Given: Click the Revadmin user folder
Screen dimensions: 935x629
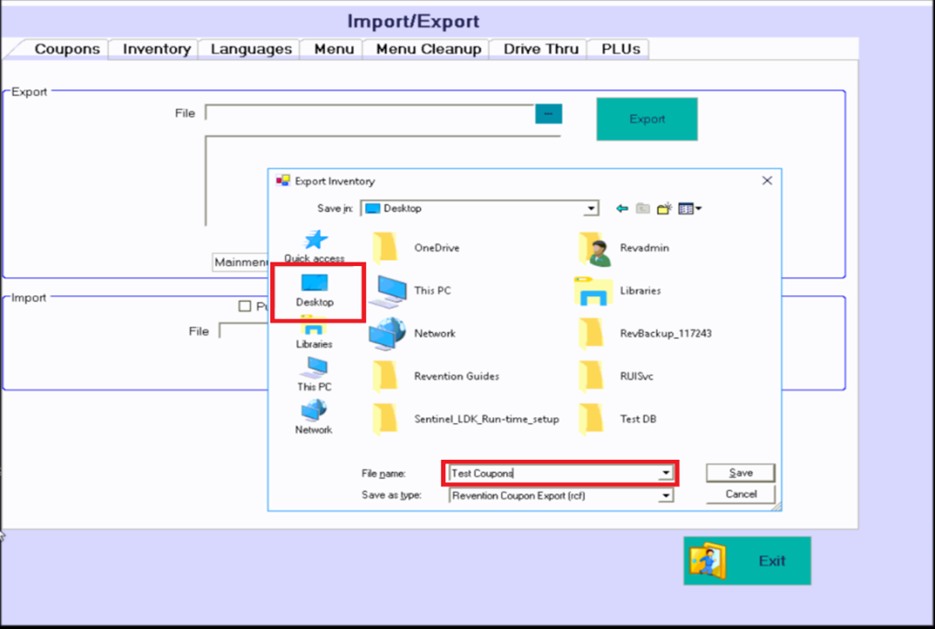Looking at the screenshot, I should [x=644, y=248].
